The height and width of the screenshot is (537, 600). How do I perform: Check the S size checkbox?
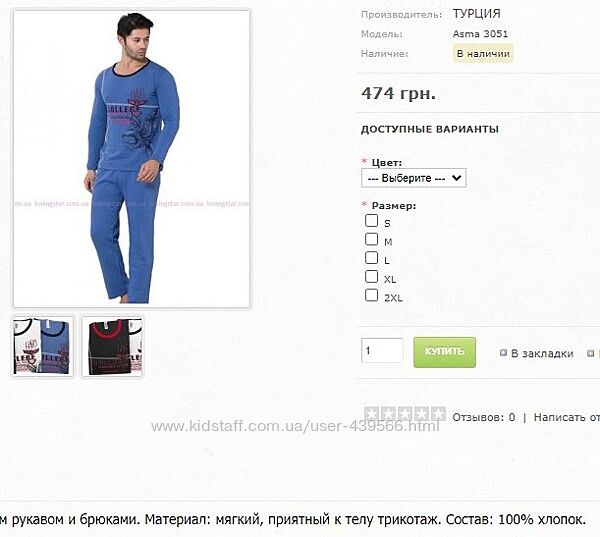pos(371,221)
